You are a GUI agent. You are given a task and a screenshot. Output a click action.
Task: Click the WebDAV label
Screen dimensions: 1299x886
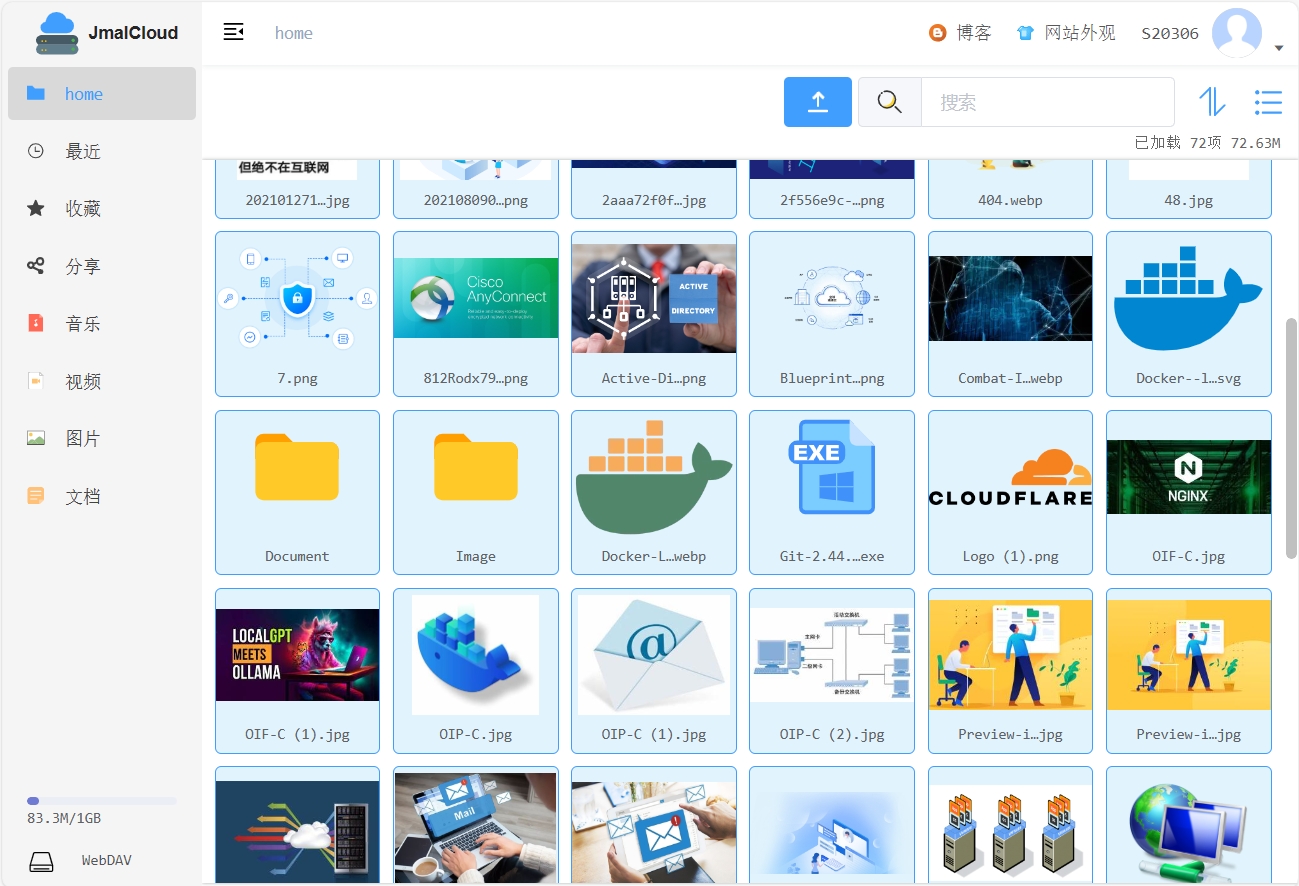click(x=106, y=861)
